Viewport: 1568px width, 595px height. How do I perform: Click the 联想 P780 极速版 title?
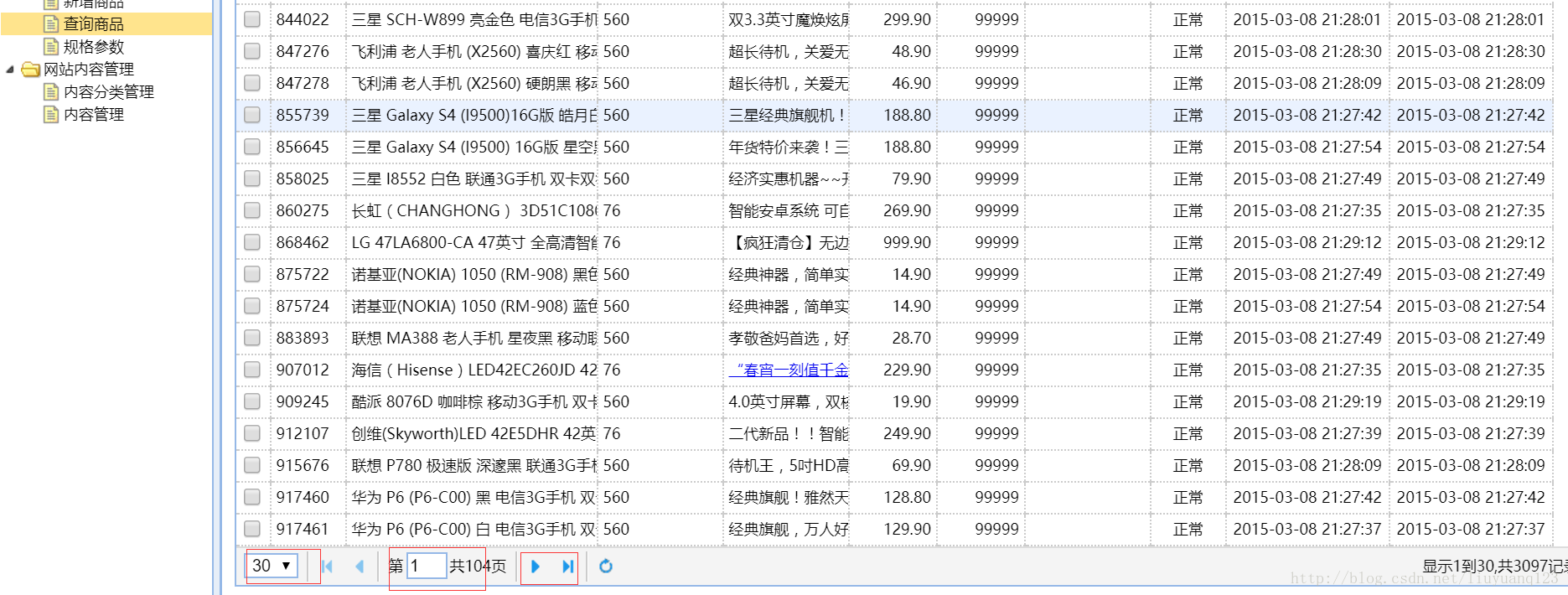click(x=474, y=465)
